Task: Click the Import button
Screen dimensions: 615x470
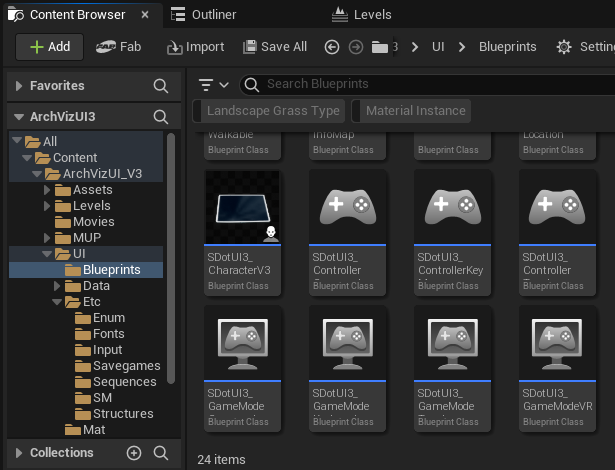Action: click(x=195, y=47)
